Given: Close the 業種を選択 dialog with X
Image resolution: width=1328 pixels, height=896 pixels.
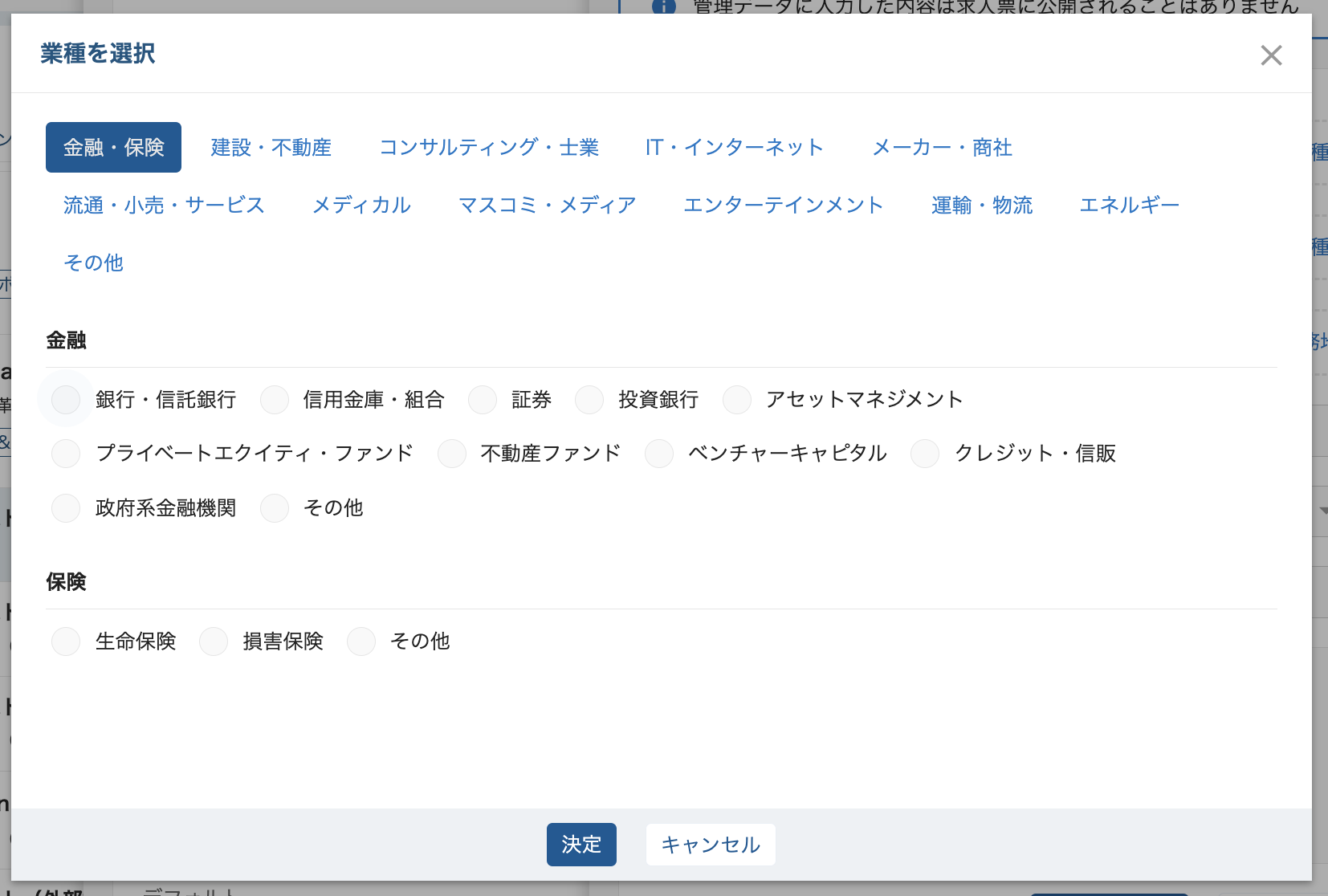Looking at the screenshot, I should pyautogui.click(x=1271, y=55).
